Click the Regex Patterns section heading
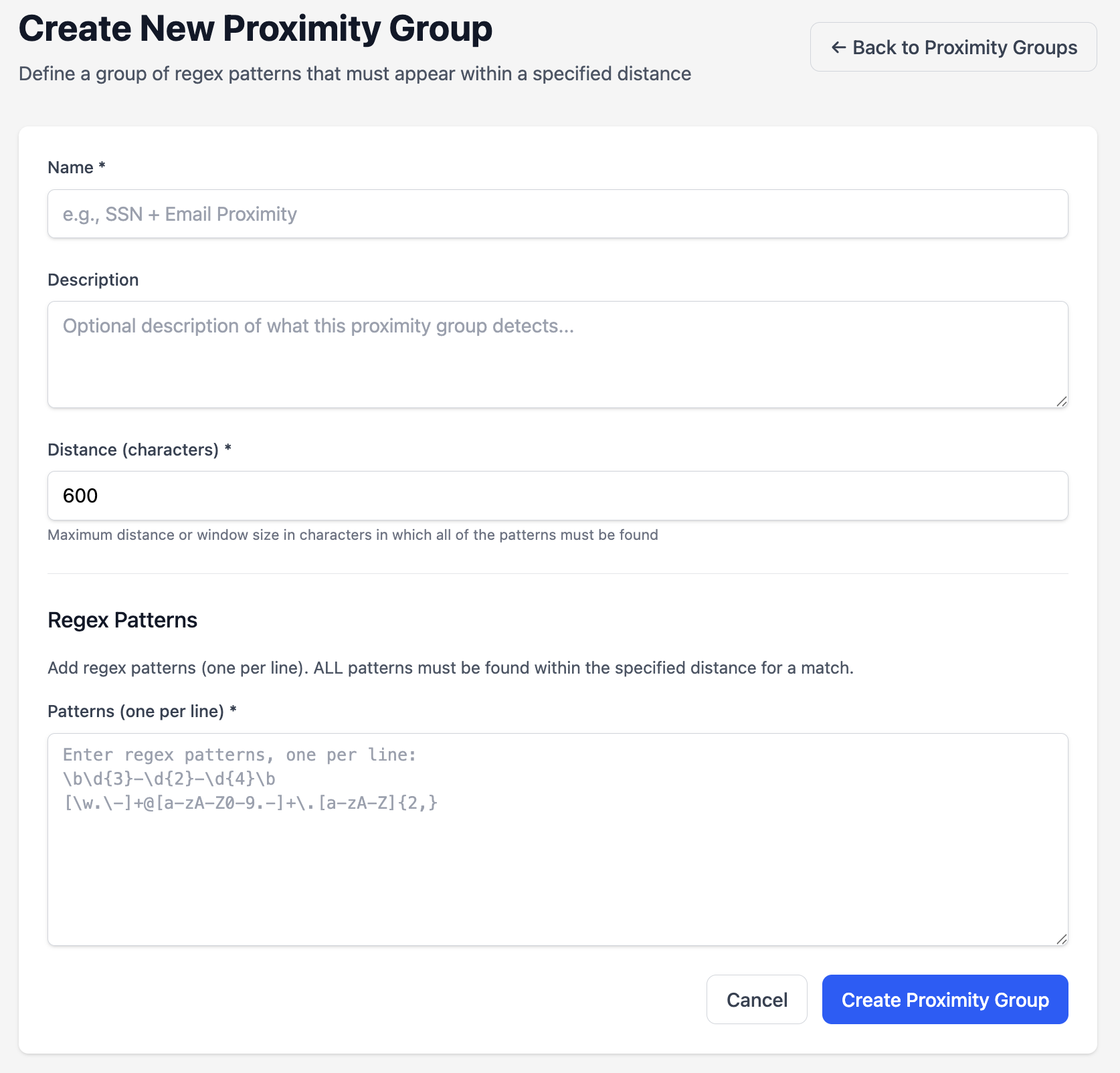This screenshot has height=1073, width=1120. click(122, 620)
